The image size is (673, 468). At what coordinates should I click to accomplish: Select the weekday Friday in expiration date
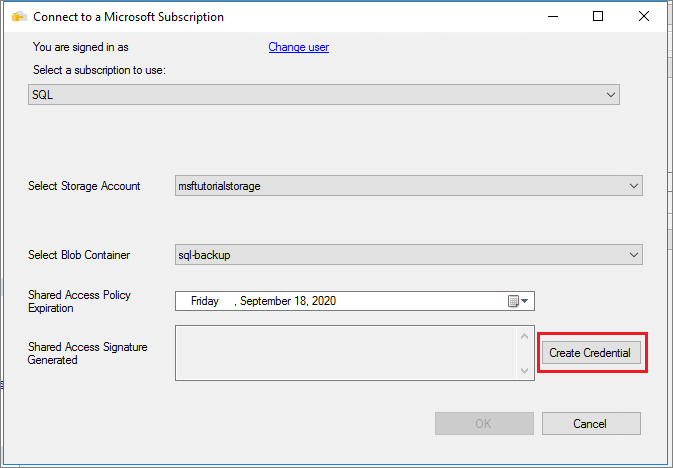coord(205,301)
